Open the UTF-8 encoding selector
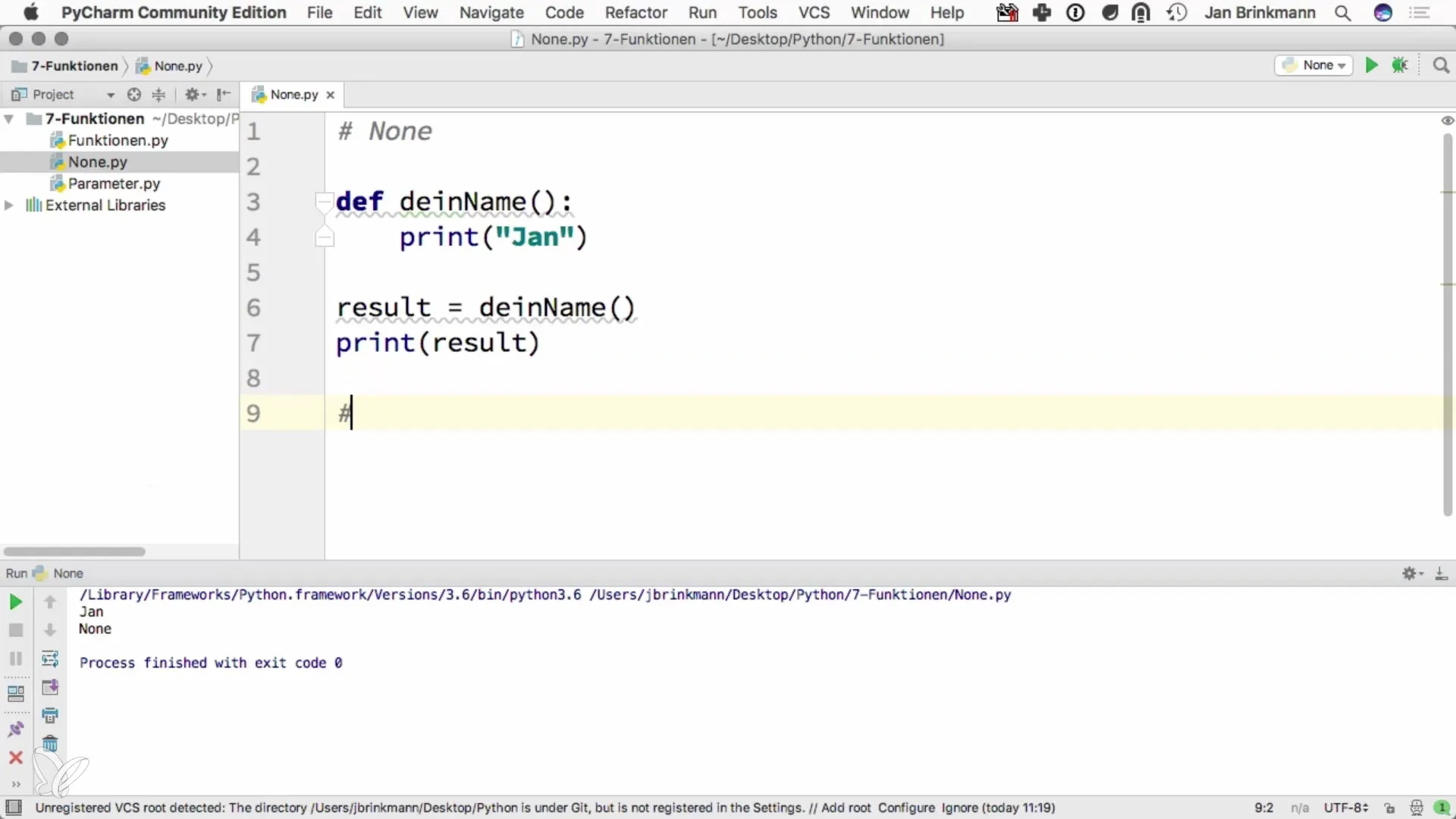1456x819 pixels. (1346, 808)
